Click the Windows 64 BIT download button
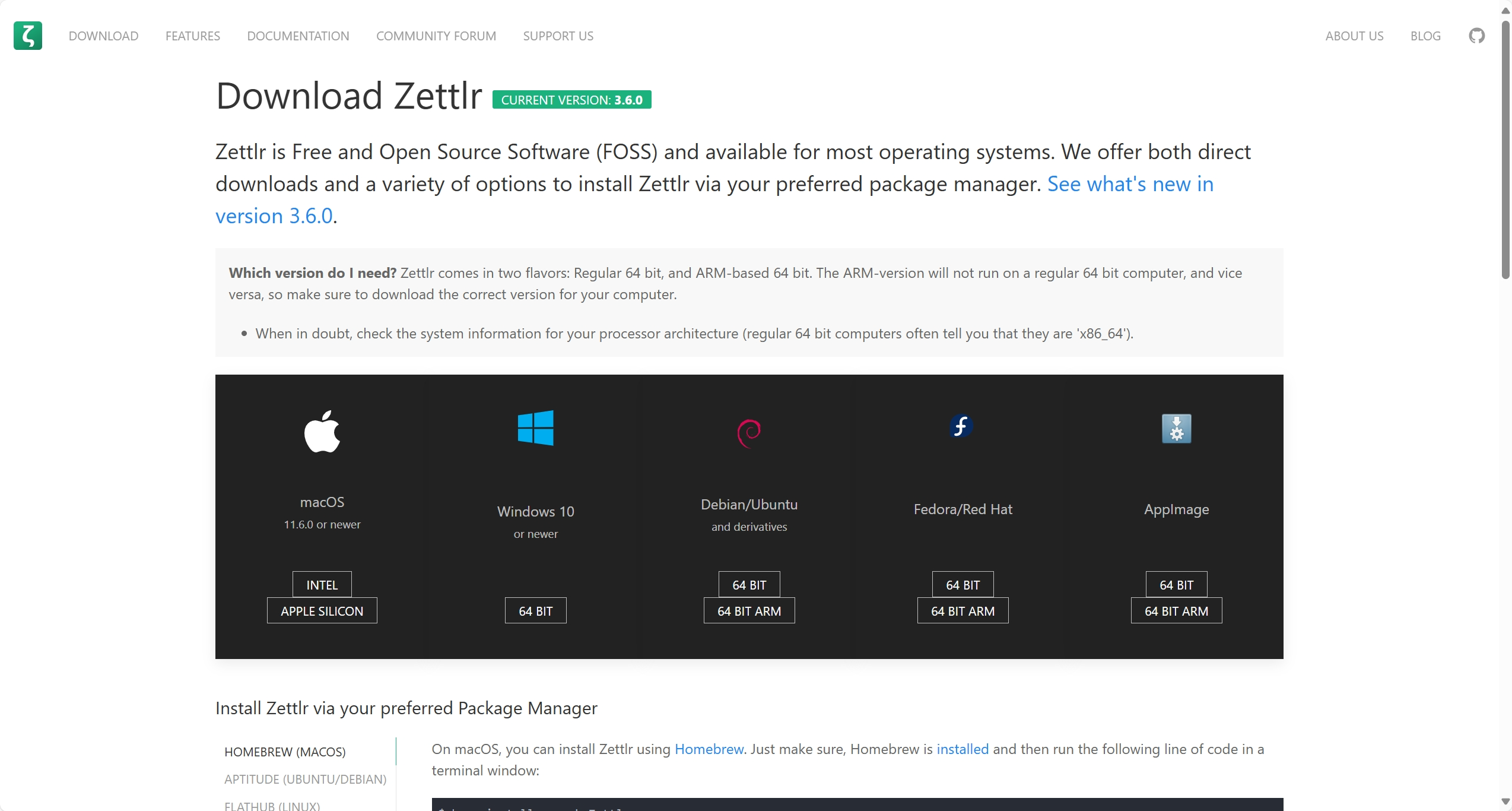 pos(535,610)
